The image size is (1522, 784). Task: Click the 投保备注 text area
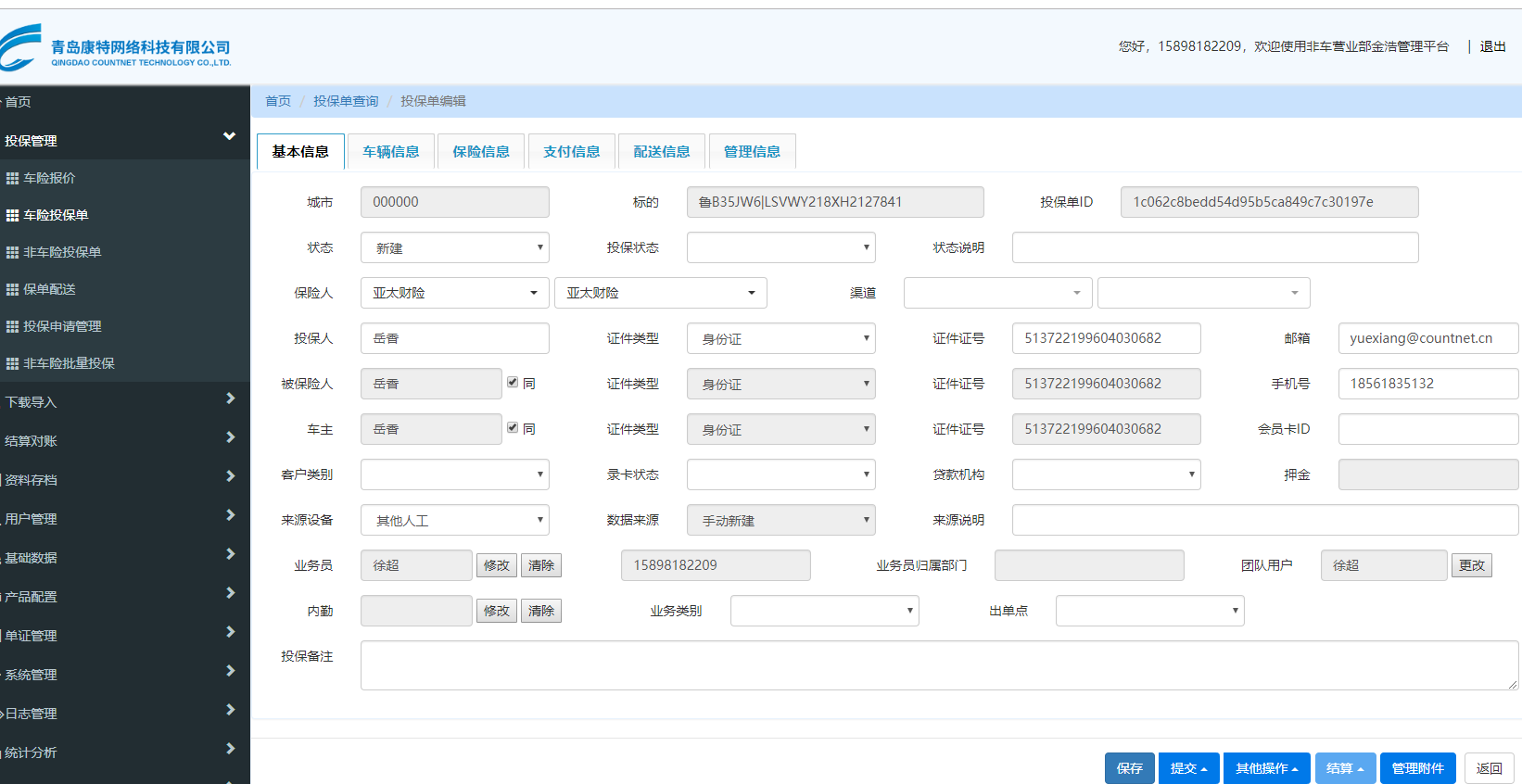tap(938, 664)
